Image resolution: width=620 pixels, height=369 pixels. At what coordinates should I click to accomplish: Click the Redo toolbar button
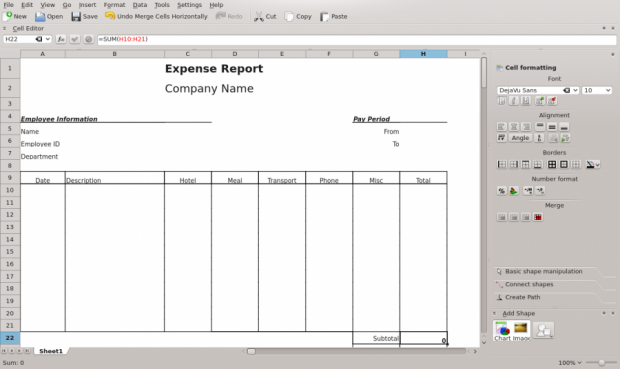coord(229,16)
